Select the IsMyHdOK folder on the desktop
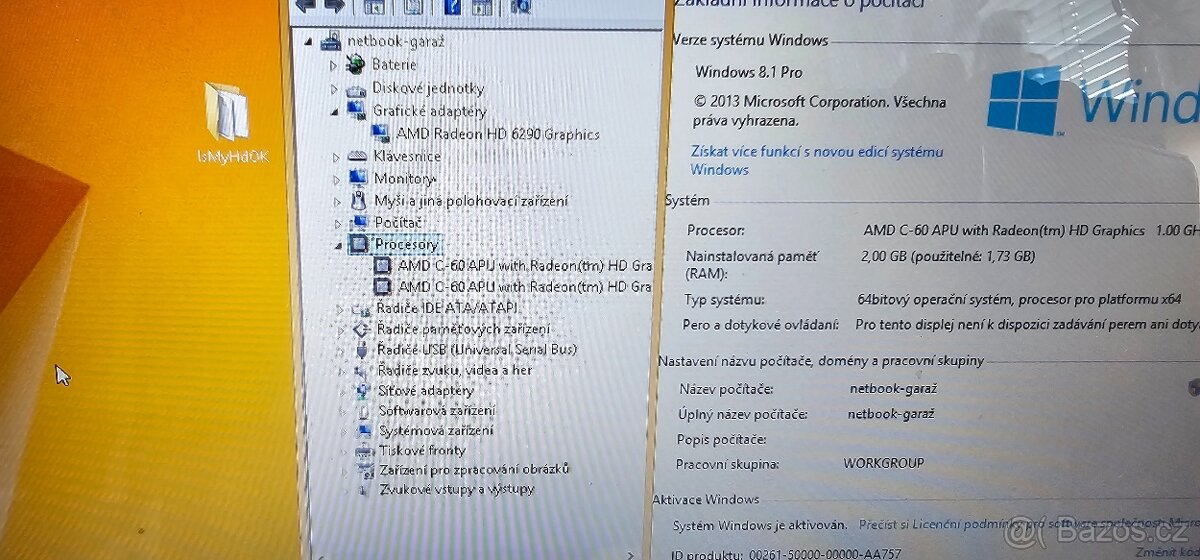The image size is (1200, 560). tap(231, 122)
